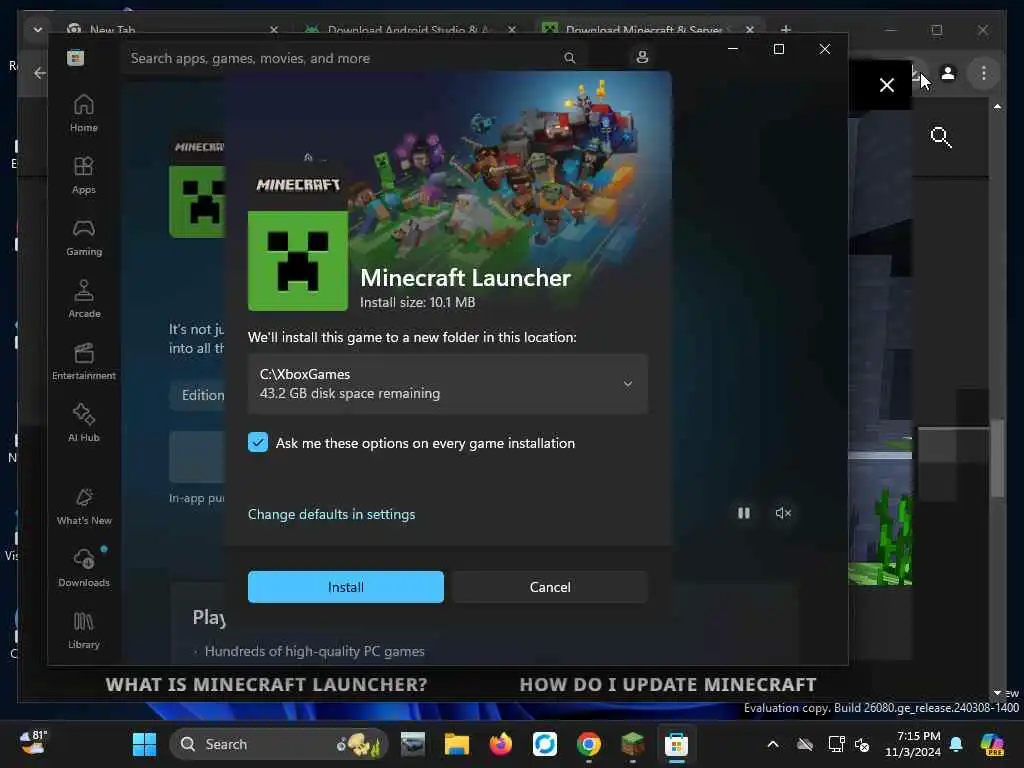Image resolution: width=1024 pixels, height=768 pixels.
Task: Click the Minecraft website search magnifier
Action: coord(940,137)
